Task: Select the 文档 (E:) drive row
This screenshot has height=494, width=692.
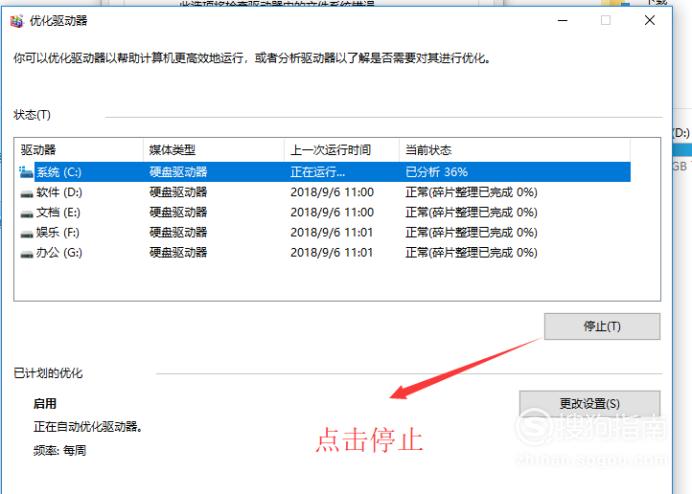Action: coord(325,212)
